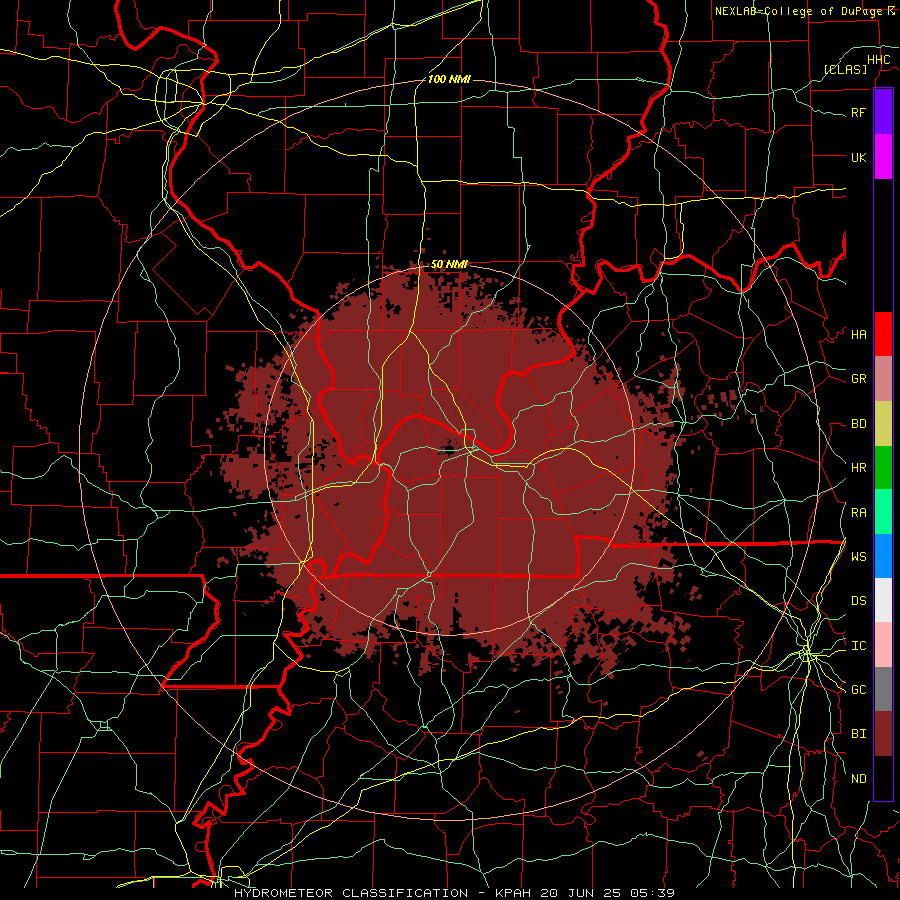The image size is (900, 900).
Task: Click the RF purple legend swatch
Action: [883, 112]
